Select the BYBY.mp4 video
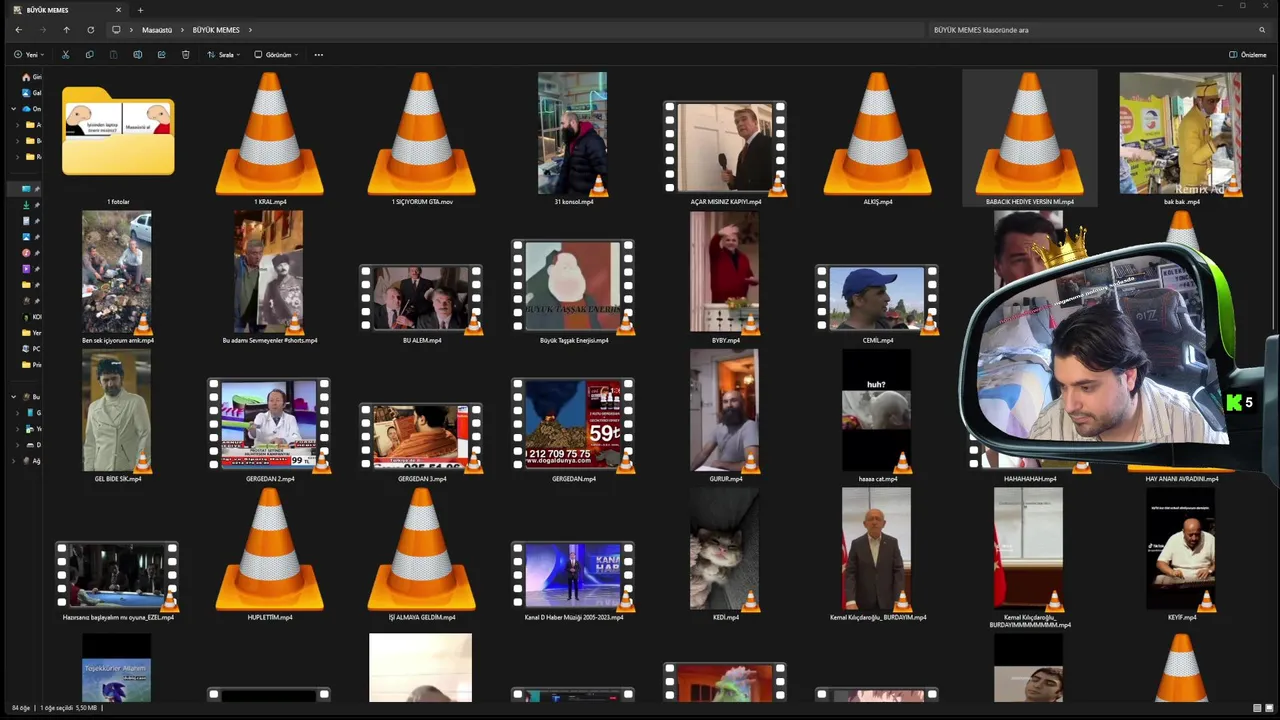This screenshot has height=720, width=1280. (x=726, y=276)
